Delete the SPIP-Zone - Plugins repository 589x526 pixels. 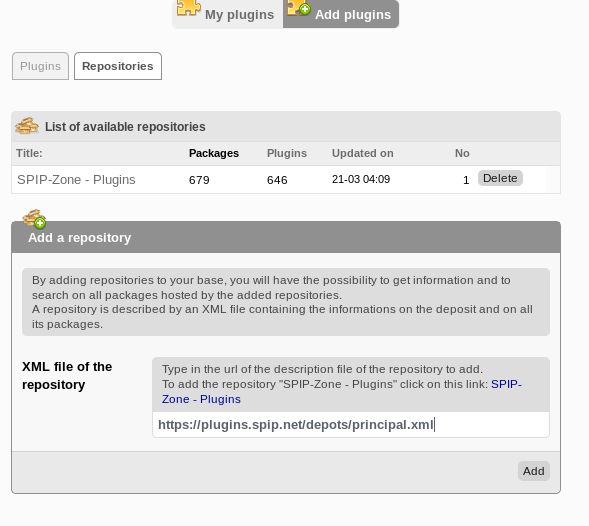point(500,178)
